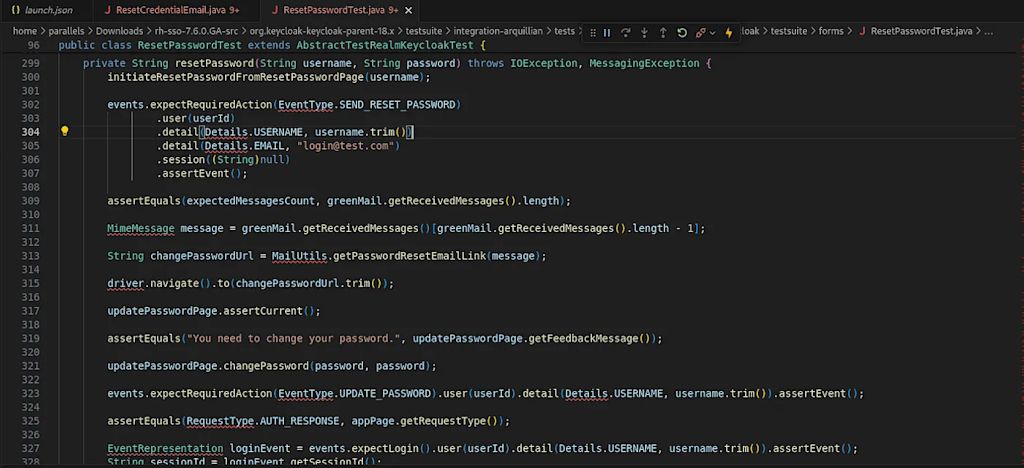Click 'MessagingException' on line 299

[644, 63]
